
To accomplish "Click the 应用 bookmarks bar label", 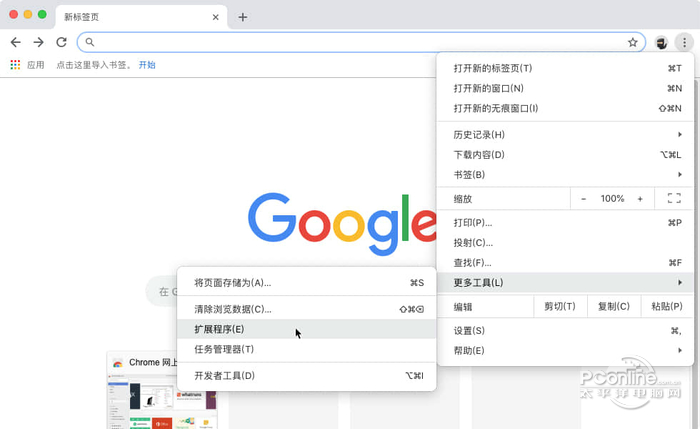I will pos(36,65).
